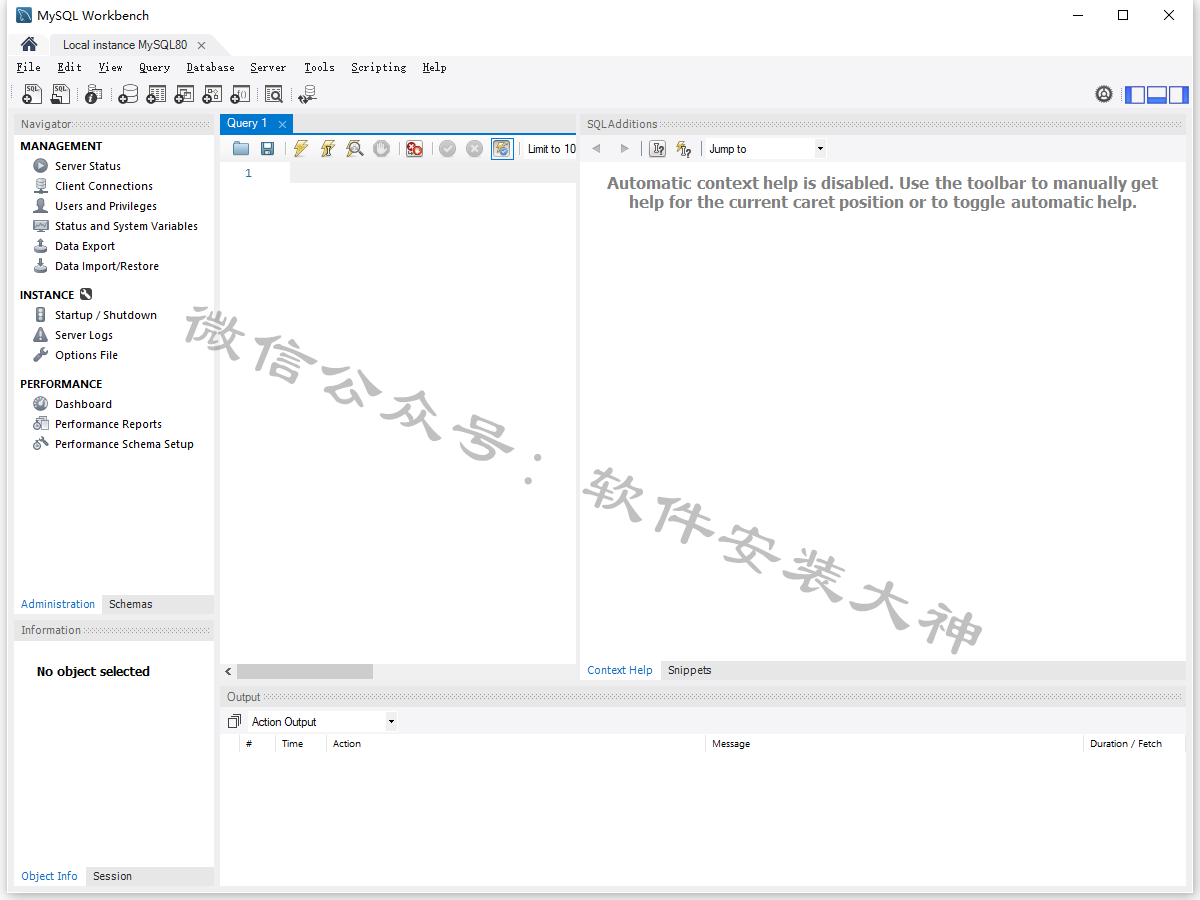Go to the Home screen tab icon
The image size is (1200, 900).
coord(29,44)
